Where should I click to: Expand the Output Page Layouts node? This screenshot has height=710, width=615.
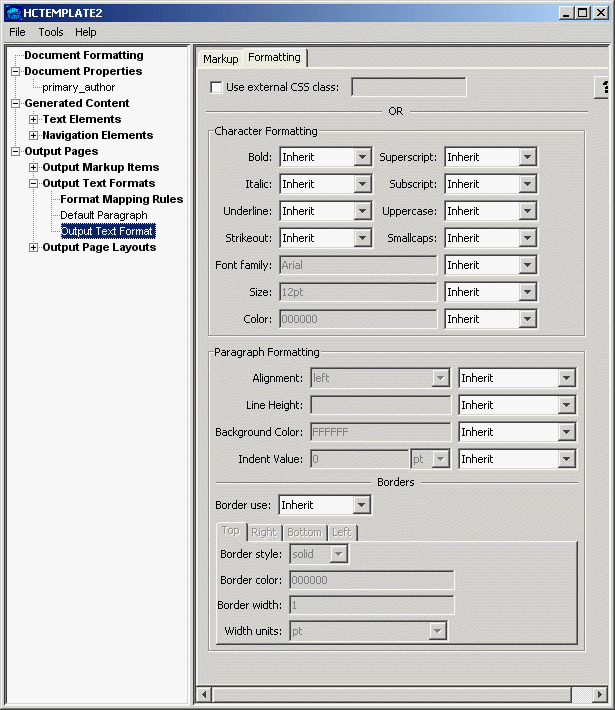[34, 248]
